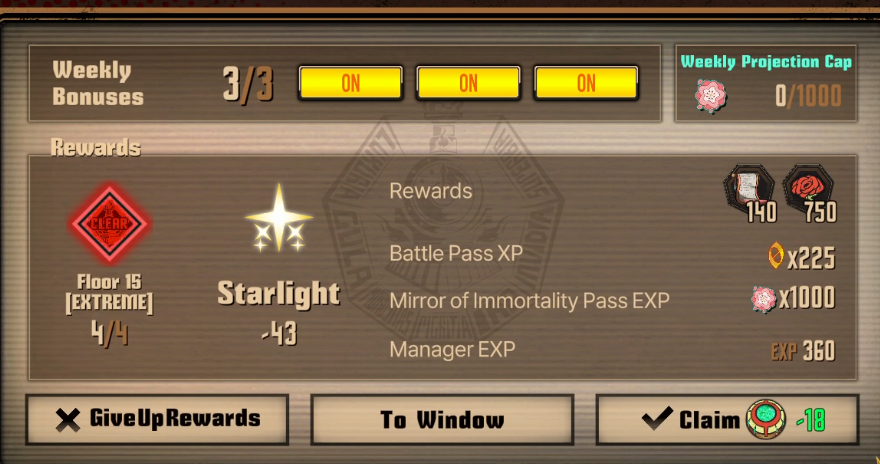Click the Starlight -43 value
This screenshot has width=880, height=464.
pyautogui.click(x=279, y=334)
